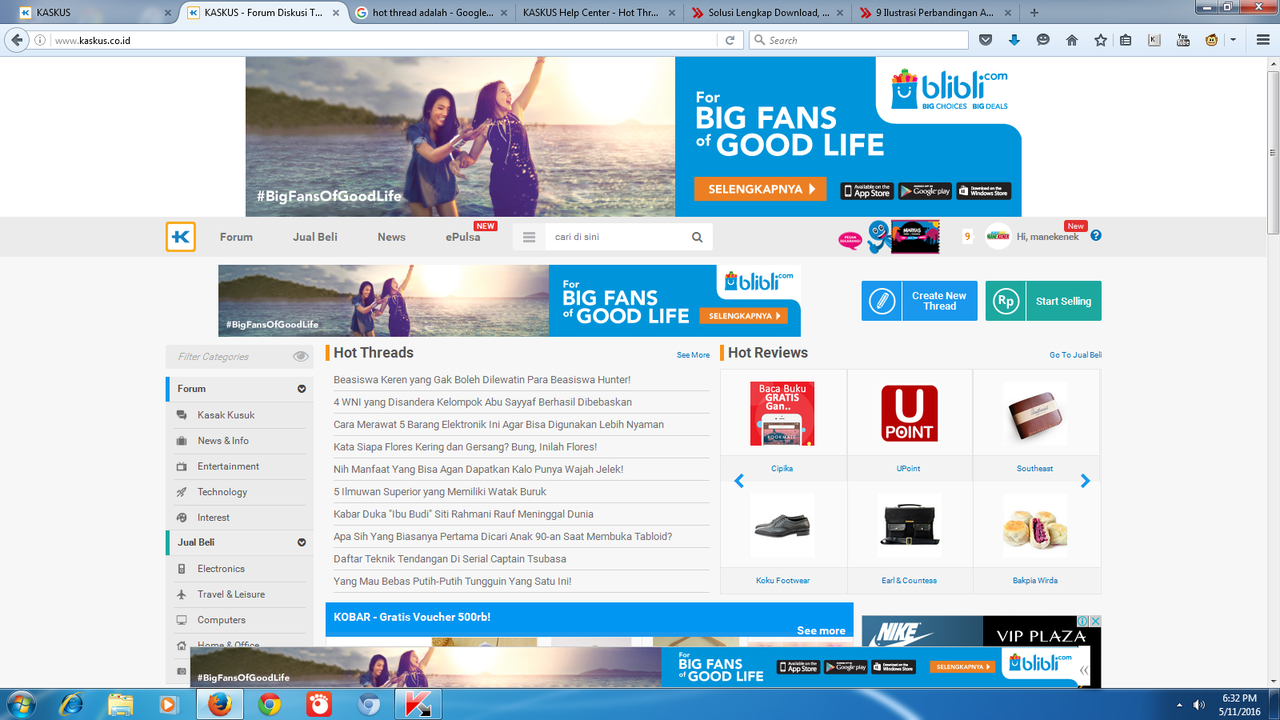Open the Koku Footwear shoe thumbnail
Viewport: 1280px width, 720px height.
tap(782, 526)
